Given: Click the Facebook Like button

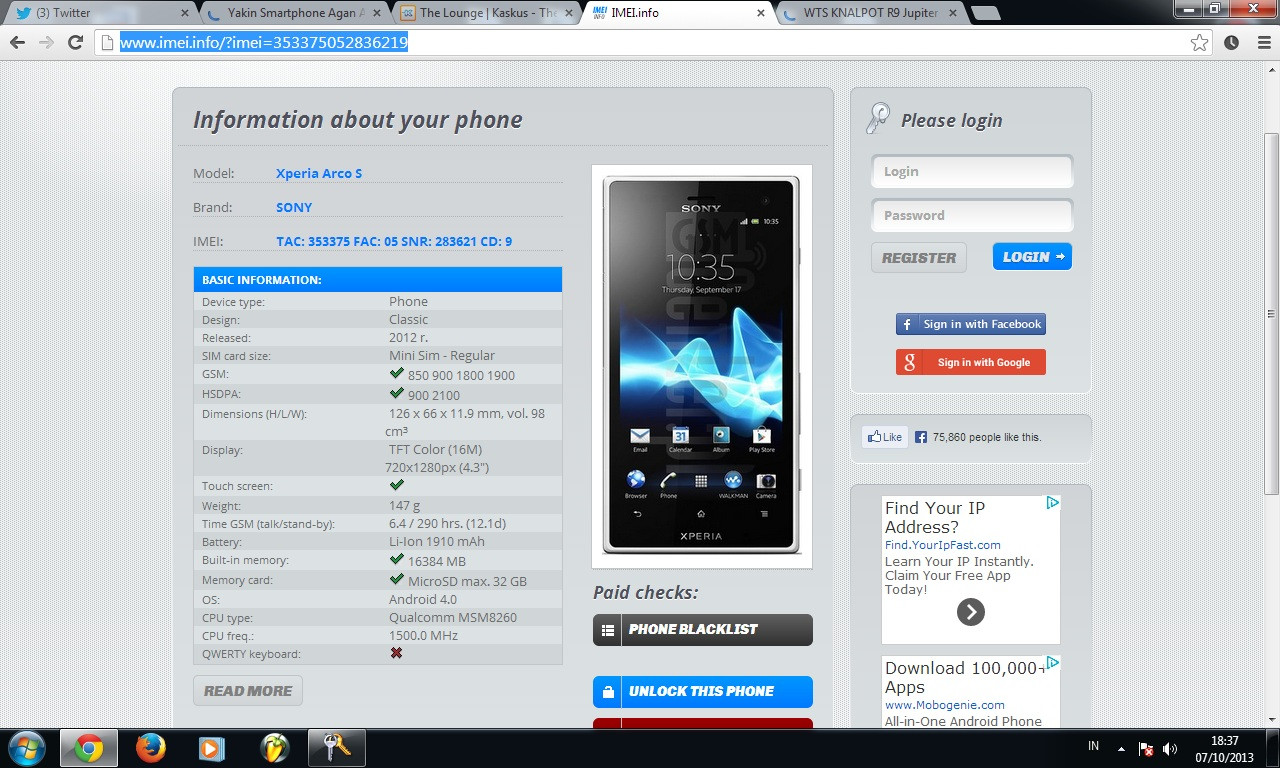Looking at the screenshot, I should pyautogui.click(x=885, y=437).
